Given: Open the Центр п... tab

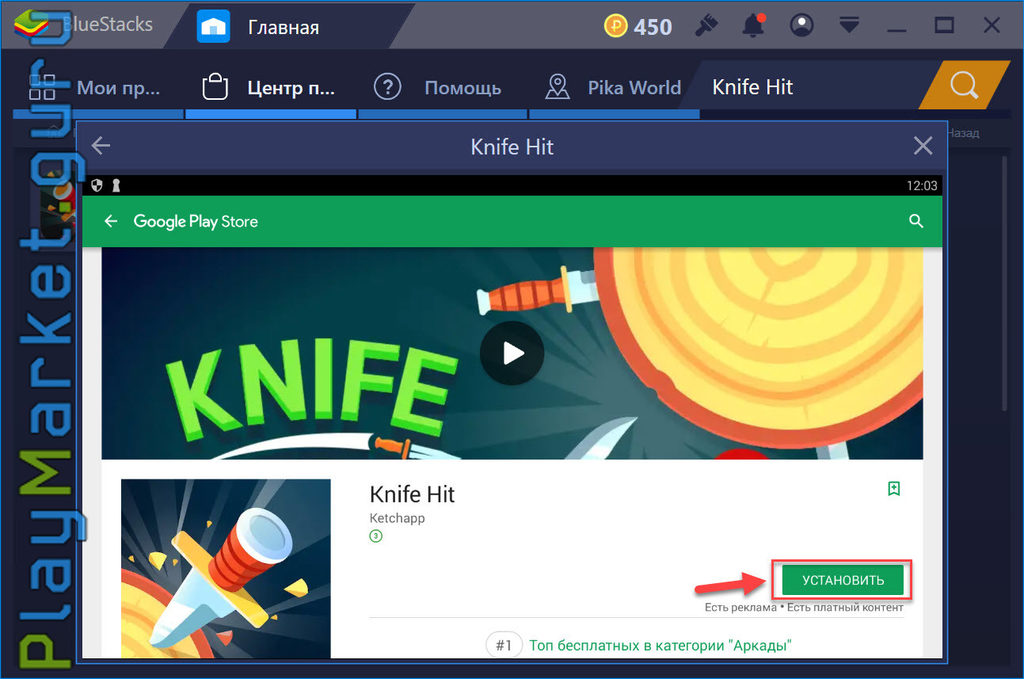Looking at the screenshot, I should click(271, 87).
